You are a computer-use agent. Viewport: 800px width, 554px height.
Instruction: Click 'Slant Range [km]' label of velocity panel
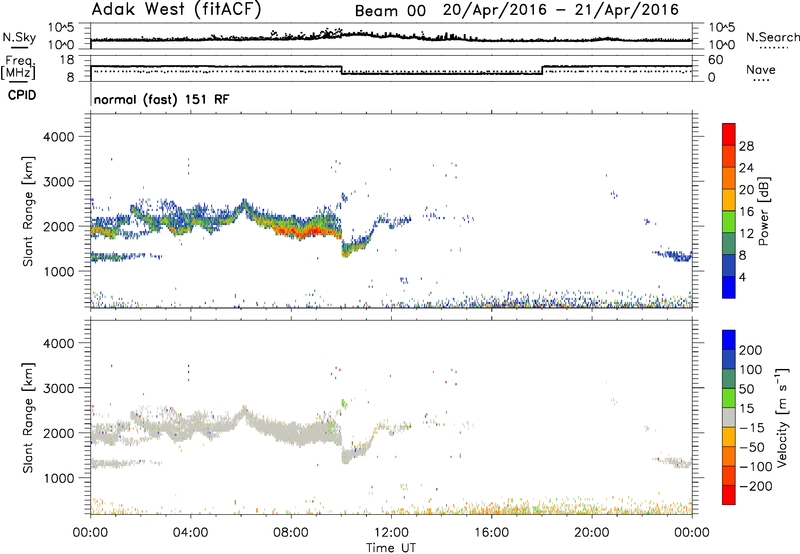click(x=28, y=418)
